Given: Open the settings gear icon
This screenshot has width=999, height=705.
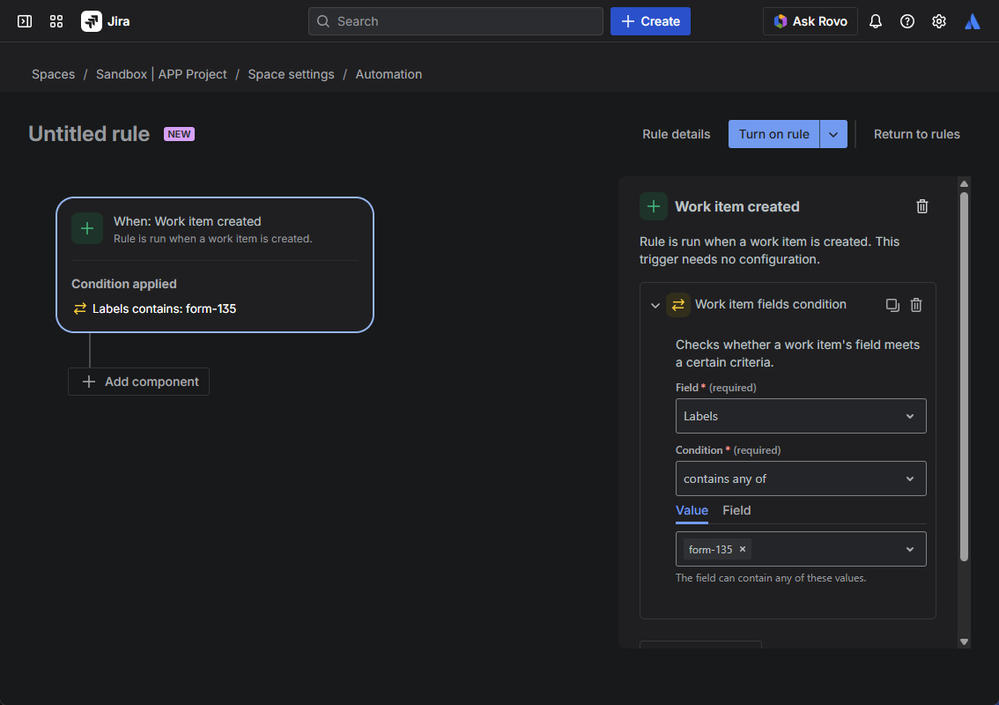Looking at the screenshot, I should [938, 22].
